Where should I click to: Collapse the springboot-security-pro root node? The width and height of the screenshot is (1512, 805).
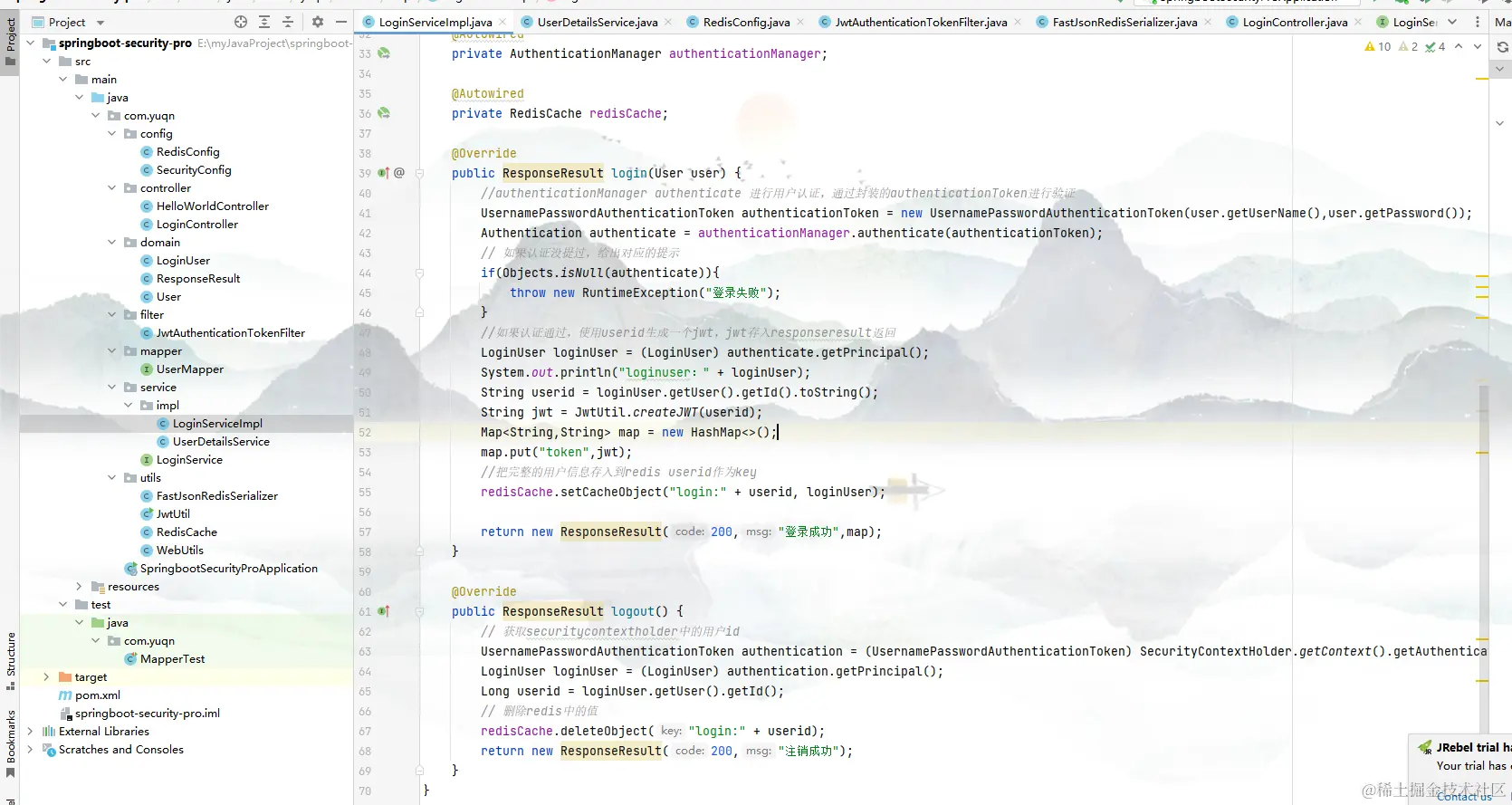point(30,43)
